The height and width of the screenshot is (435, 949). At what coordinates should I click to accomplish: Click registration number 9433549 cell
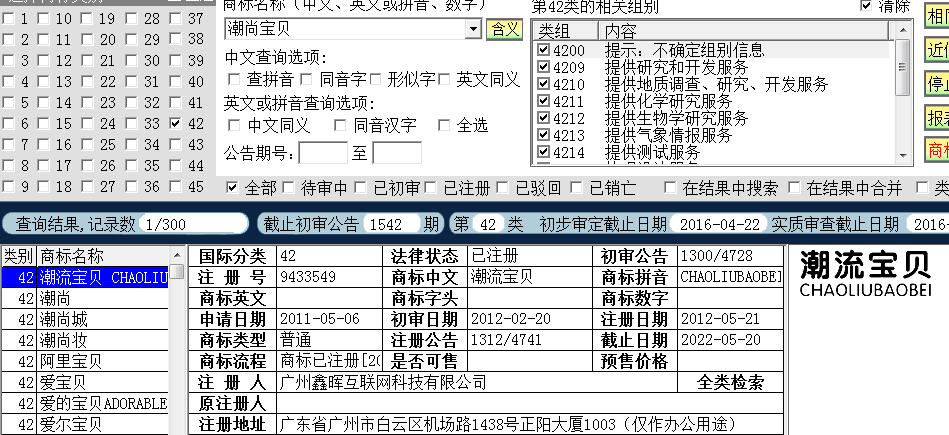(x=329, y=277)
